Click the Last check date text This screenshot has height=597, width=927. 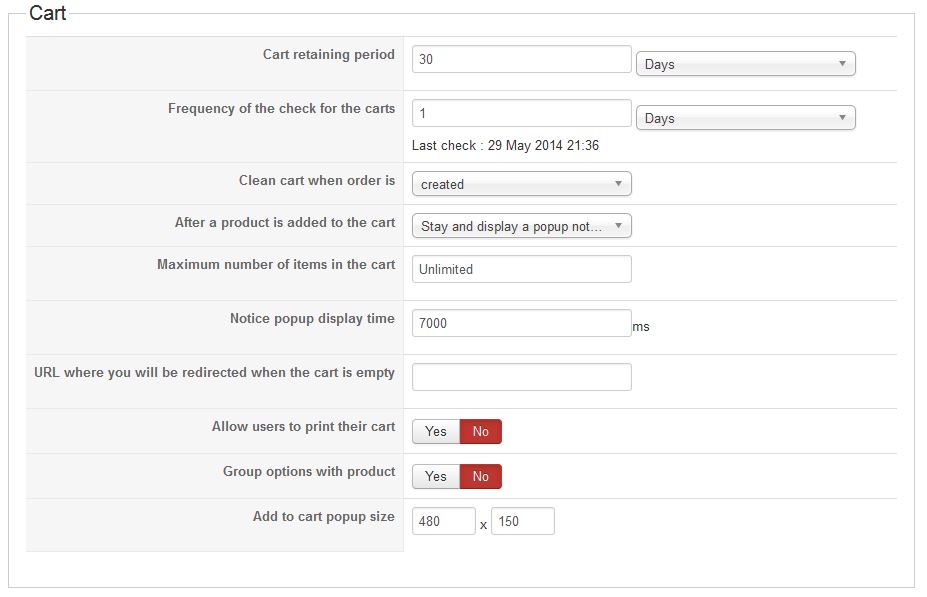coord(505,146)
